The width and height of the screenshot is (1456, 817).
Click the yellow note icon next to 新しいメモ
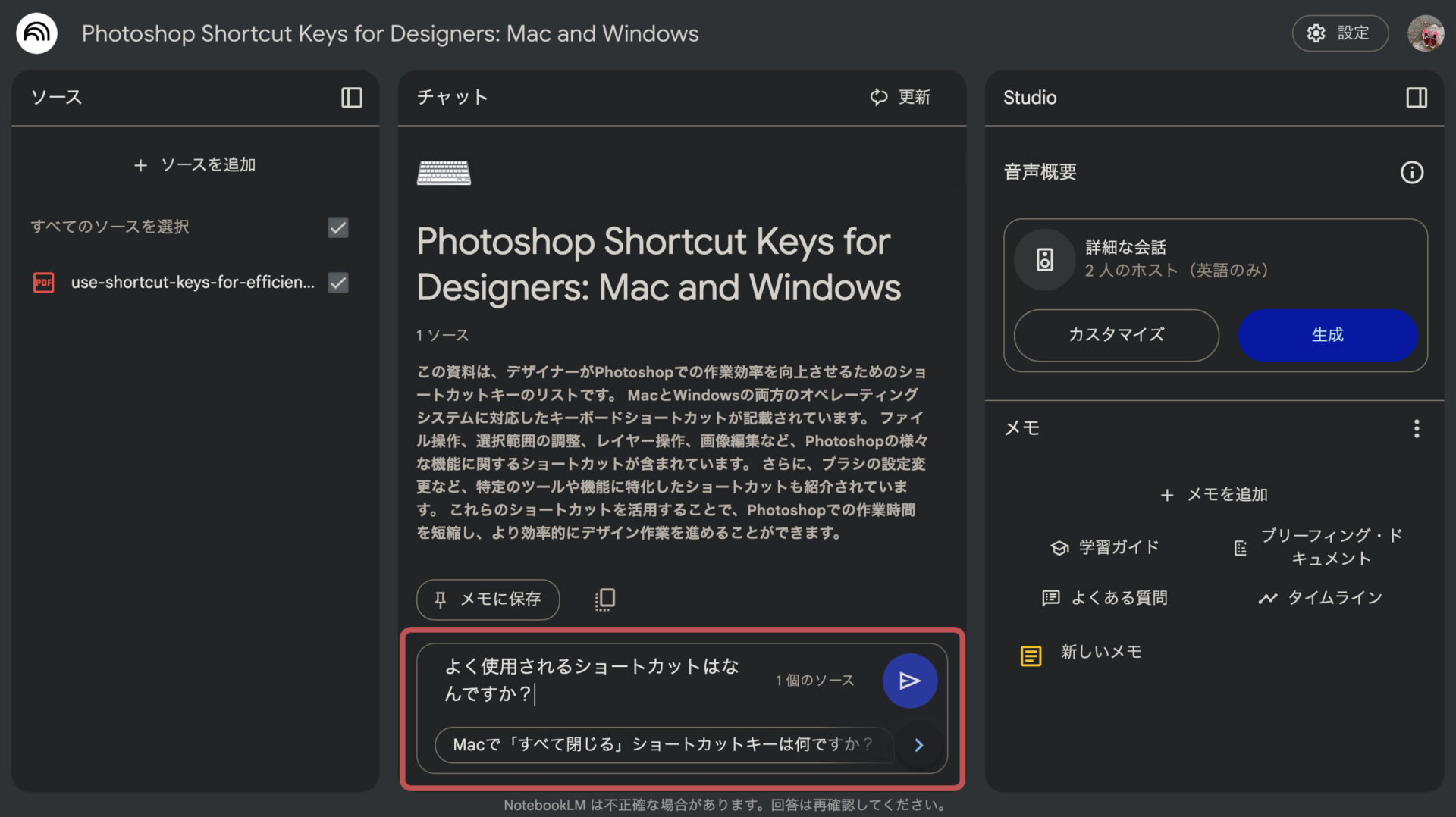(1031, 656)
